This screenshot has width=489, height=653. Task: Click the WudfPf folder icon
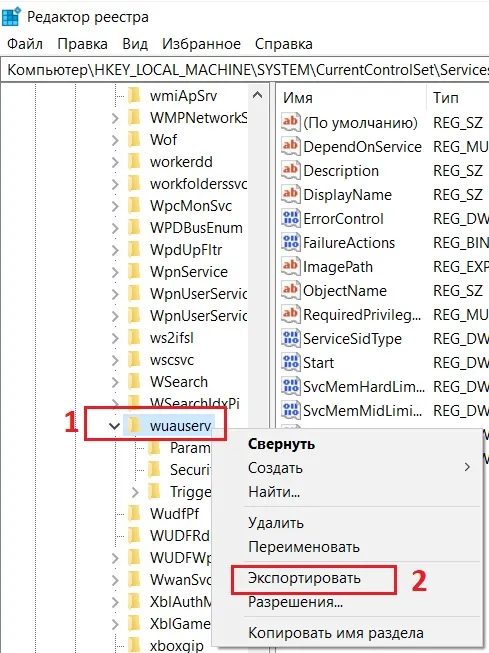click(134, 514)
